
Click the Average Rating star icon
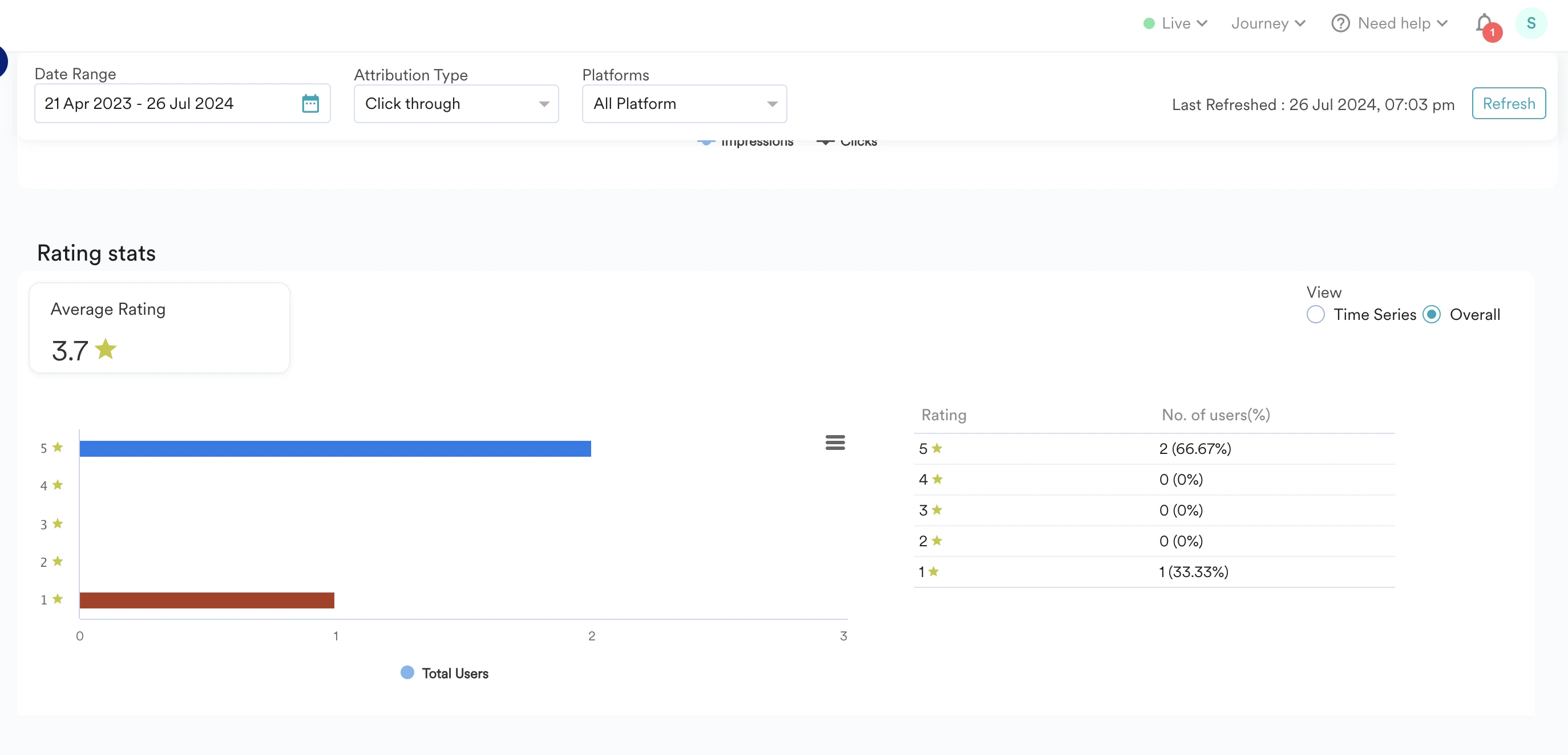[x=106, y=349]
